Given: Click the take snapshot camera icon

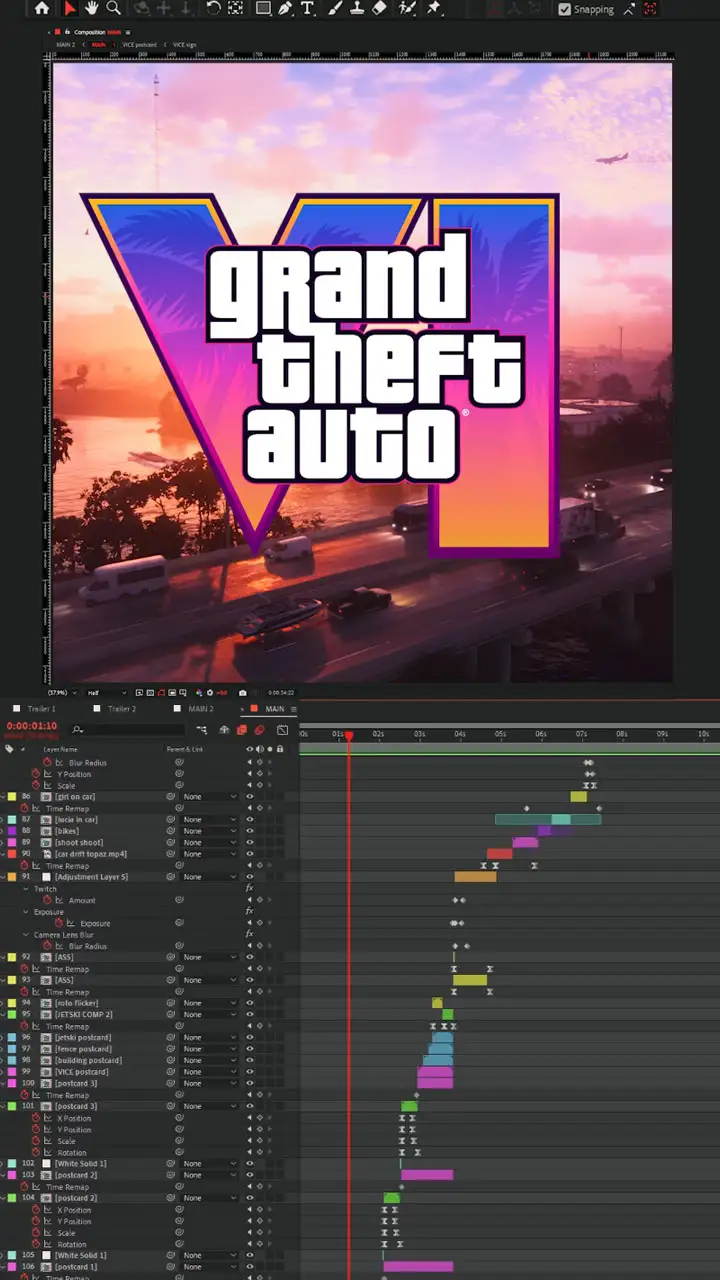Looking at the screenshot, I should tap(242, 692).
